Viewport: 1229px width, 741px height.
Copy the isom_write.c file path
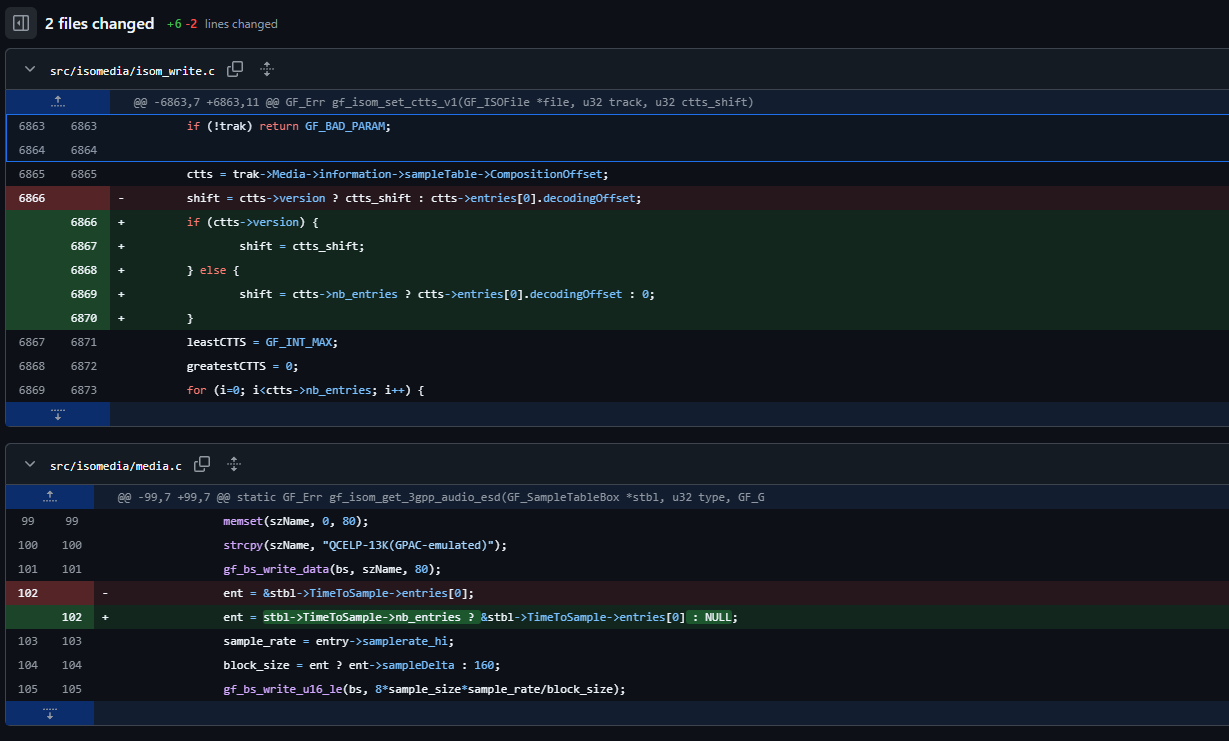pyautogui.click(x=235, y=69)
